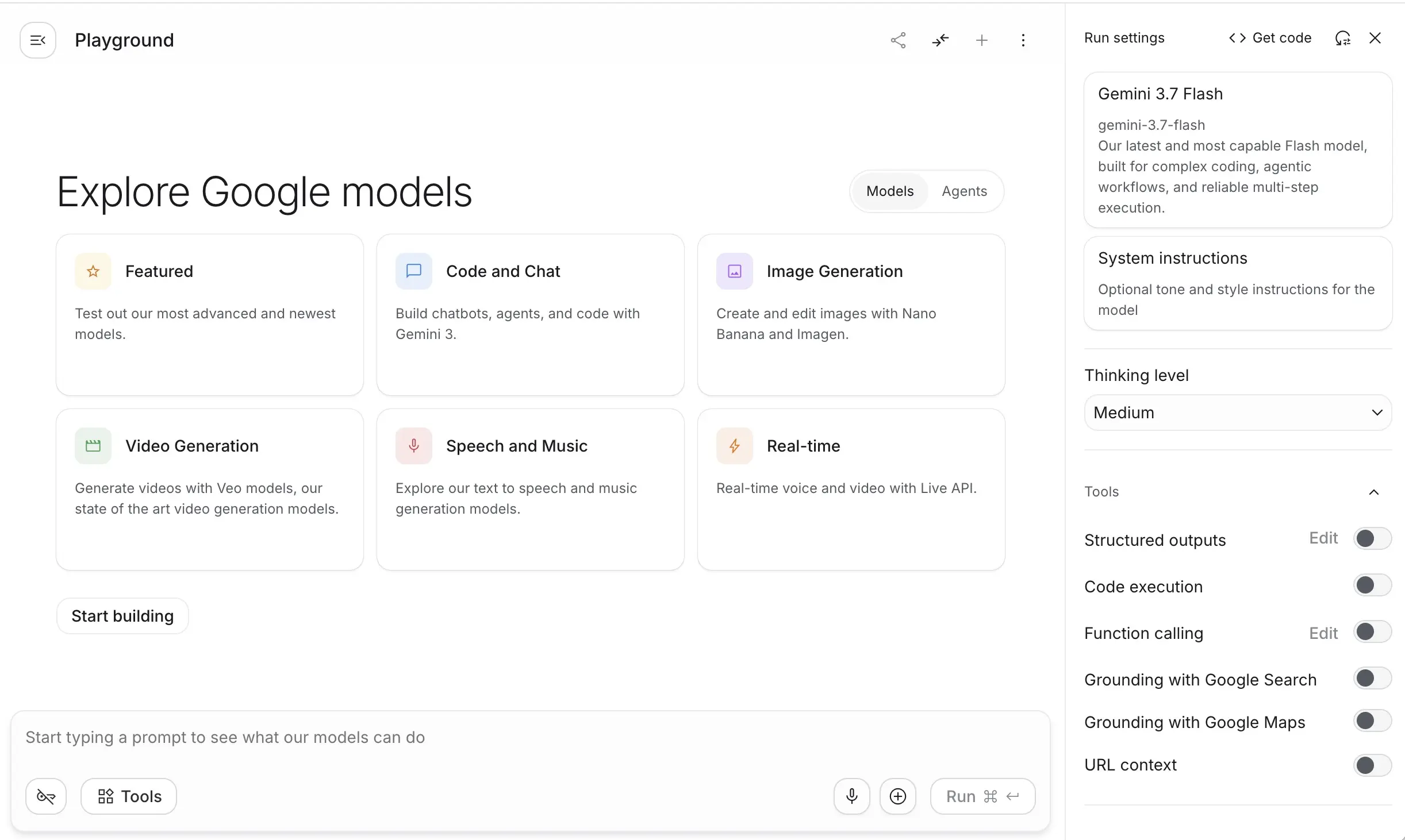The height and width of the screenshot is (840, 1405).
Task: Click the microphone button in the prompt bar
Action: coord(852,796)
